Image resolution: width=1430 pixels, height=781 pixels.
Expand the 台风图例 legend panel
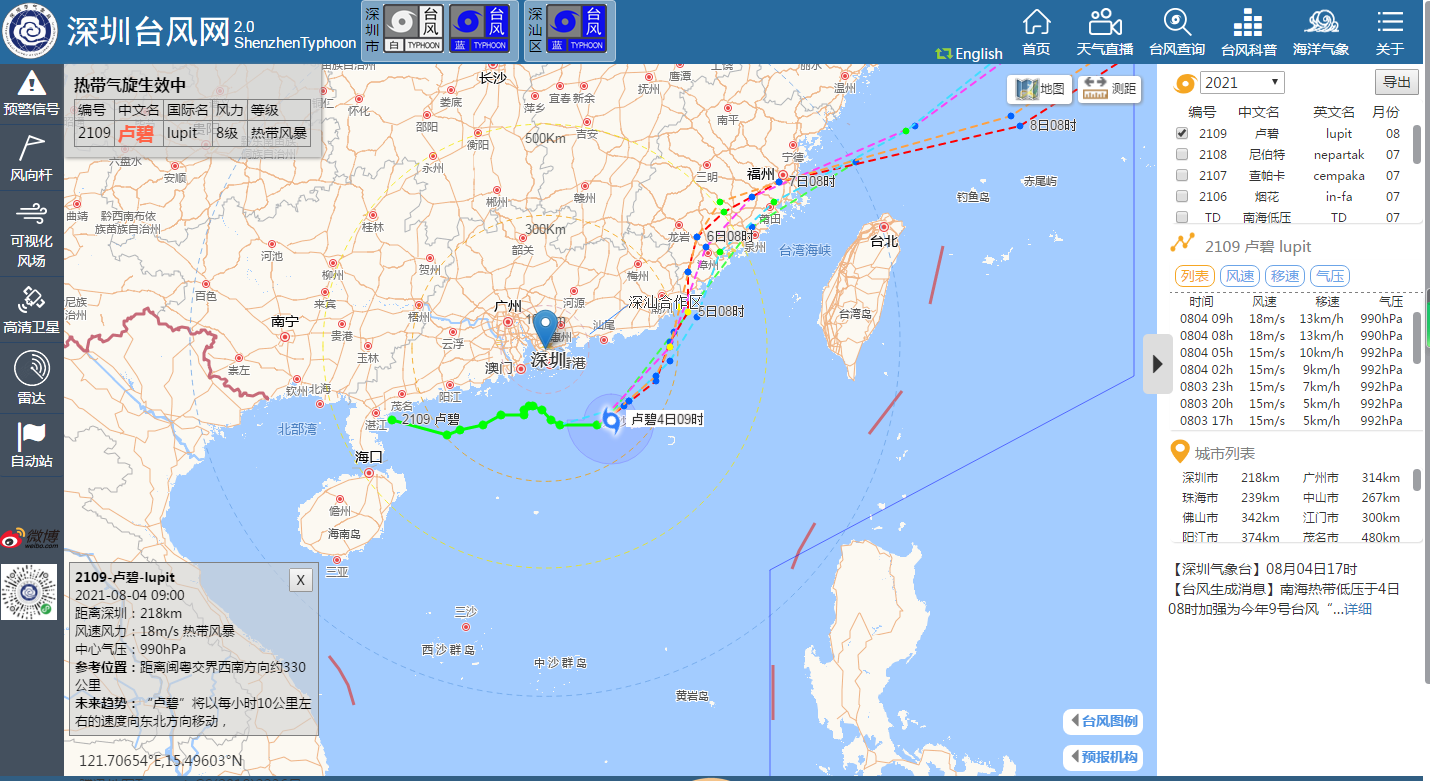click(1101, 721)
